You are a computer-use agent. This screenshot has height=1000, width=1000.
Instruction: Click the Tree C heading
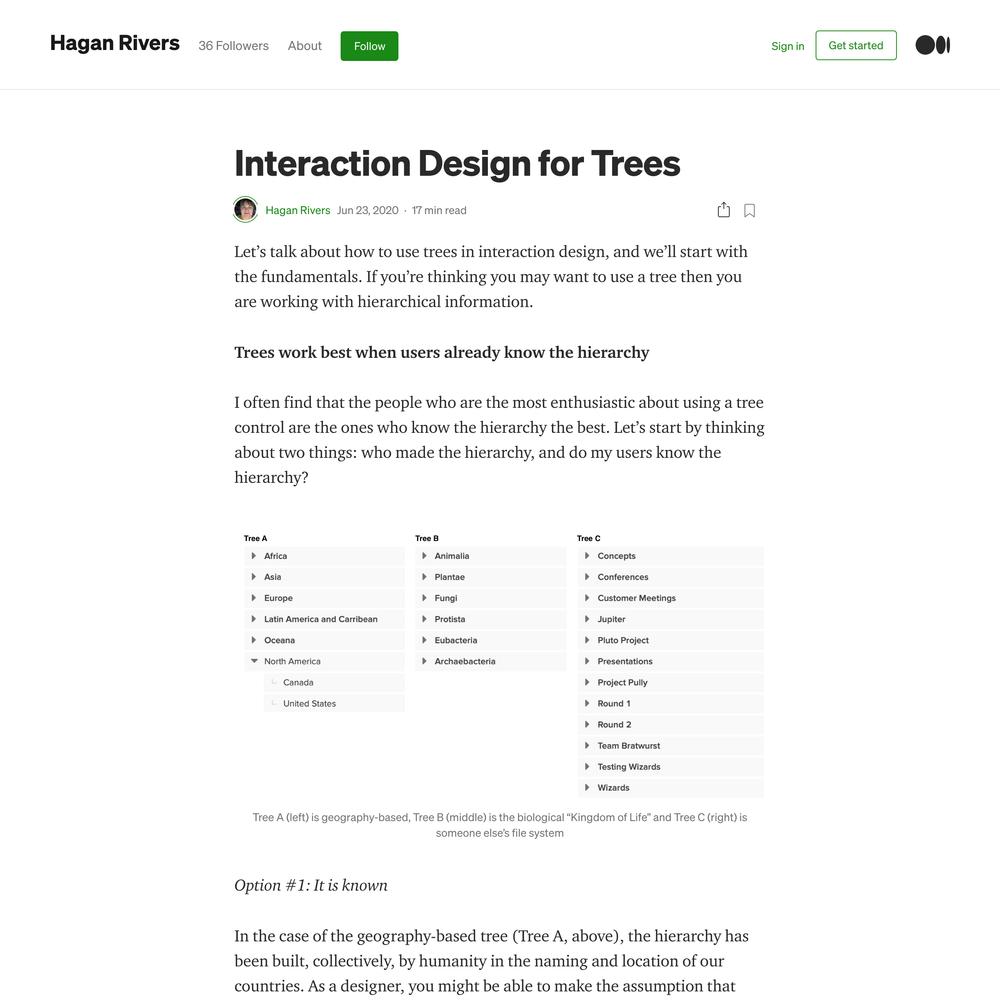click(x=589, y=538)
